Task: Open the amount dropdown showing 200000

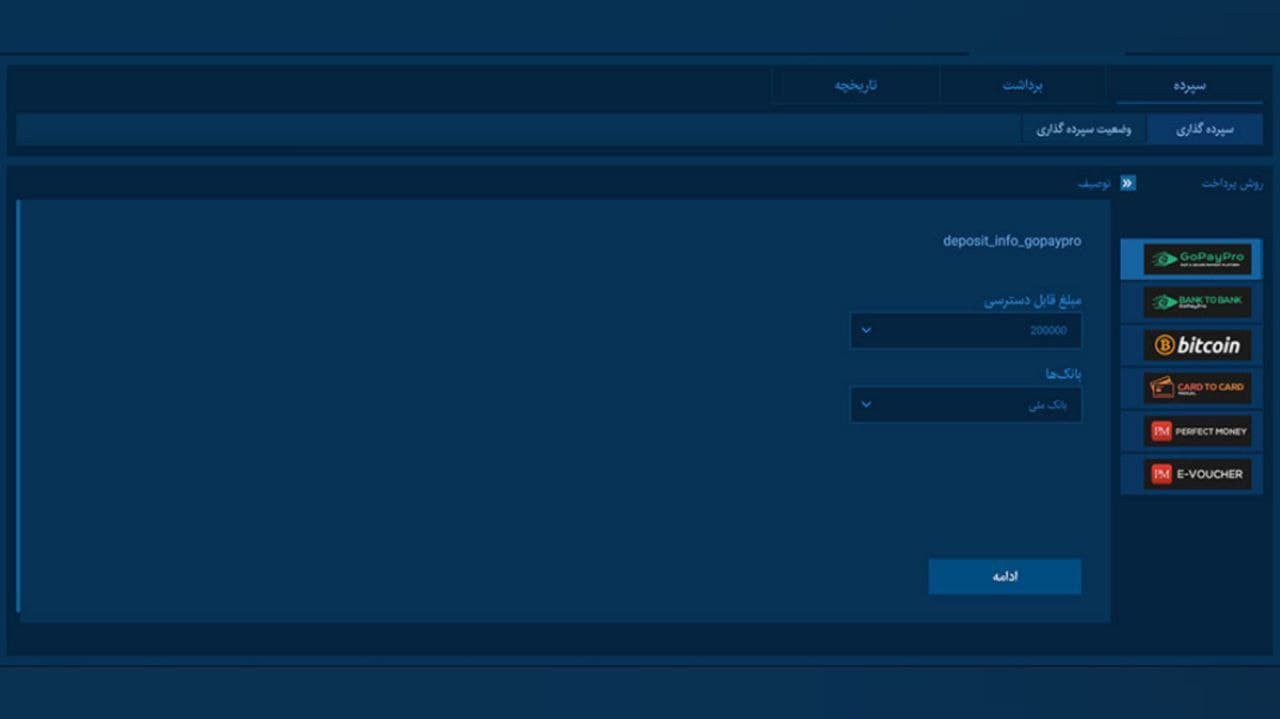Action: coord(965,331)
